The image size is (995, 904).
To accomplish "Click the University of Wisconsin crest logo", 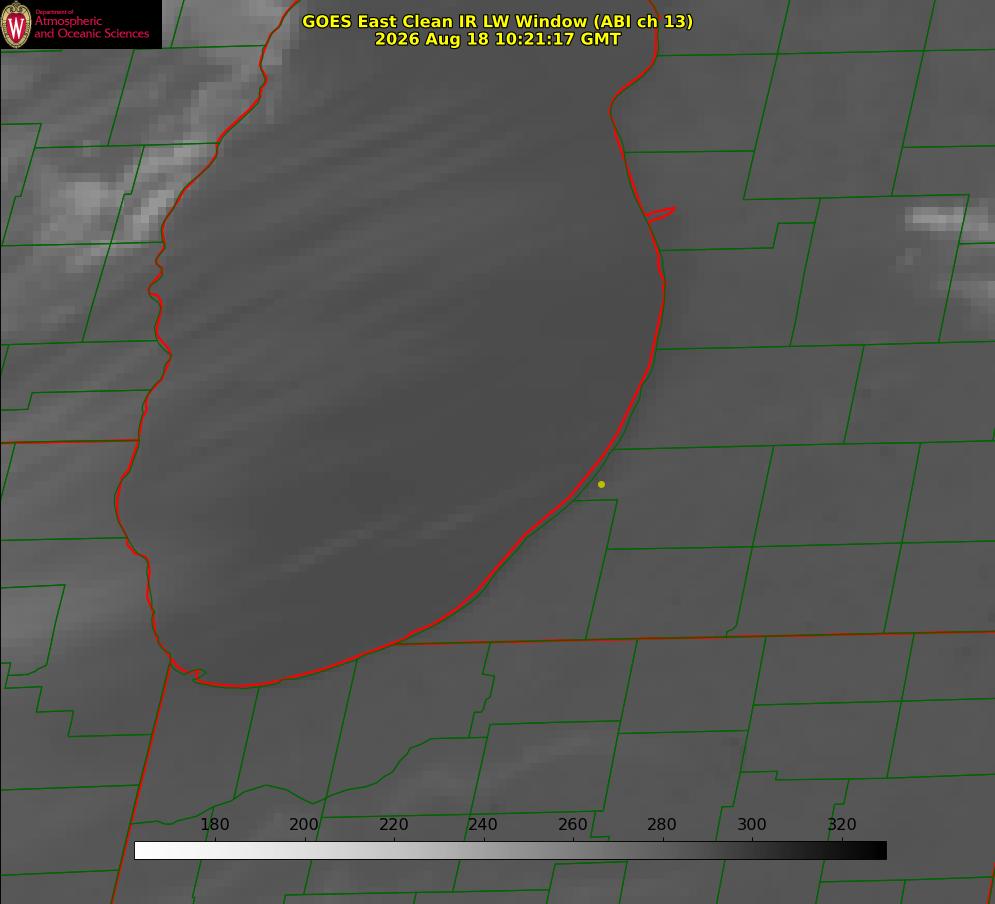I will point(16,24).
